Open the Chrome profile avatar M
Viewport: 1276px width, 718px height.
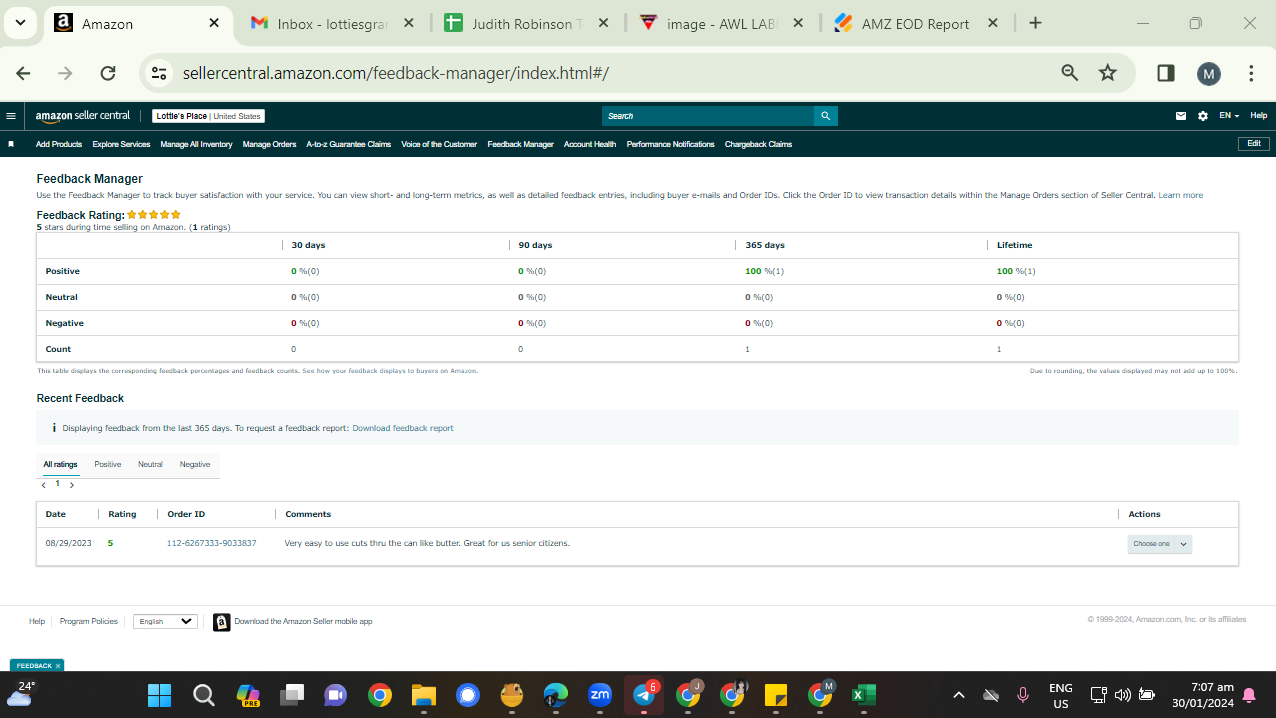(x=1209, y=73)
